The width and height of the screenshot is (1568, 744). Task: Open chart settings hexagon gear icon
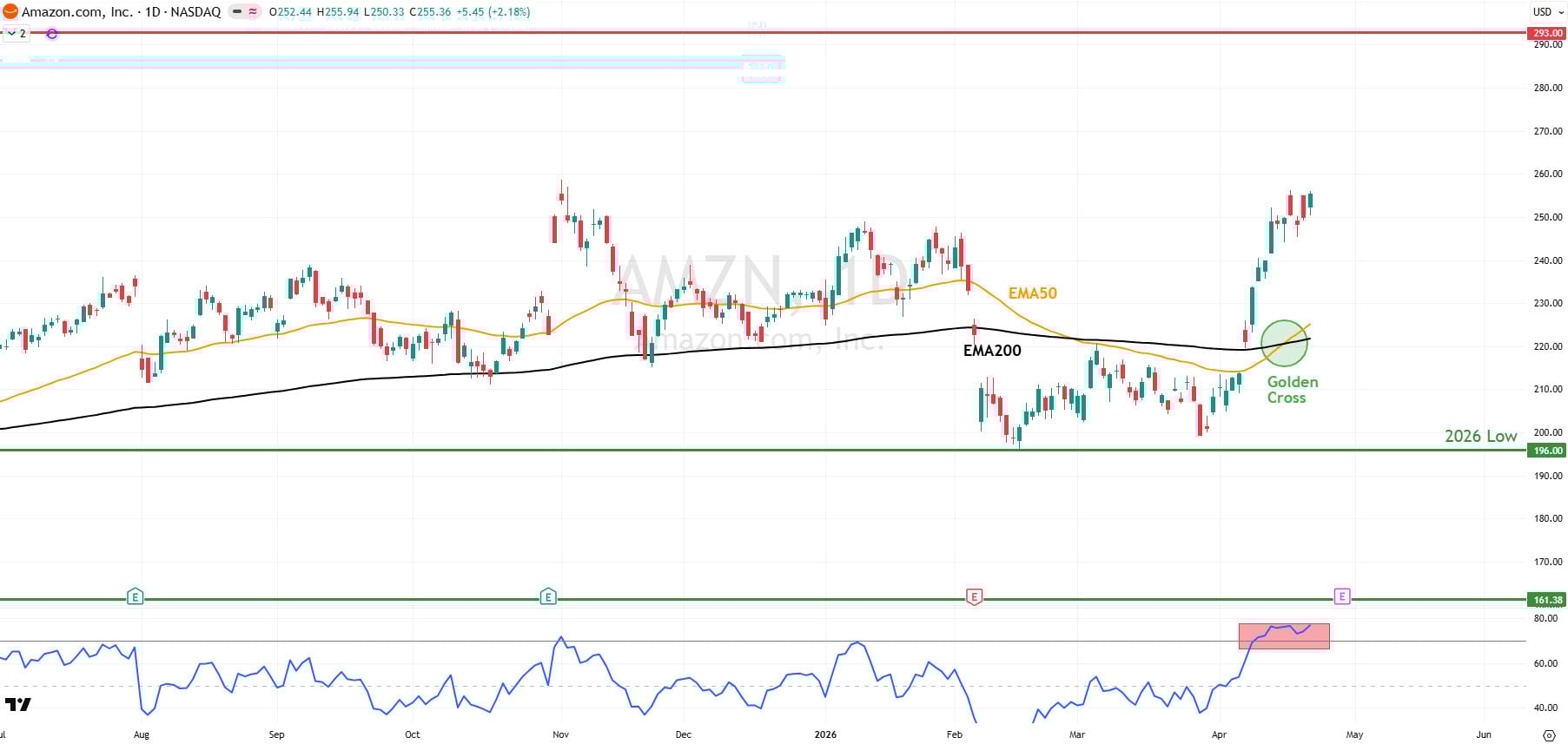1547,734
